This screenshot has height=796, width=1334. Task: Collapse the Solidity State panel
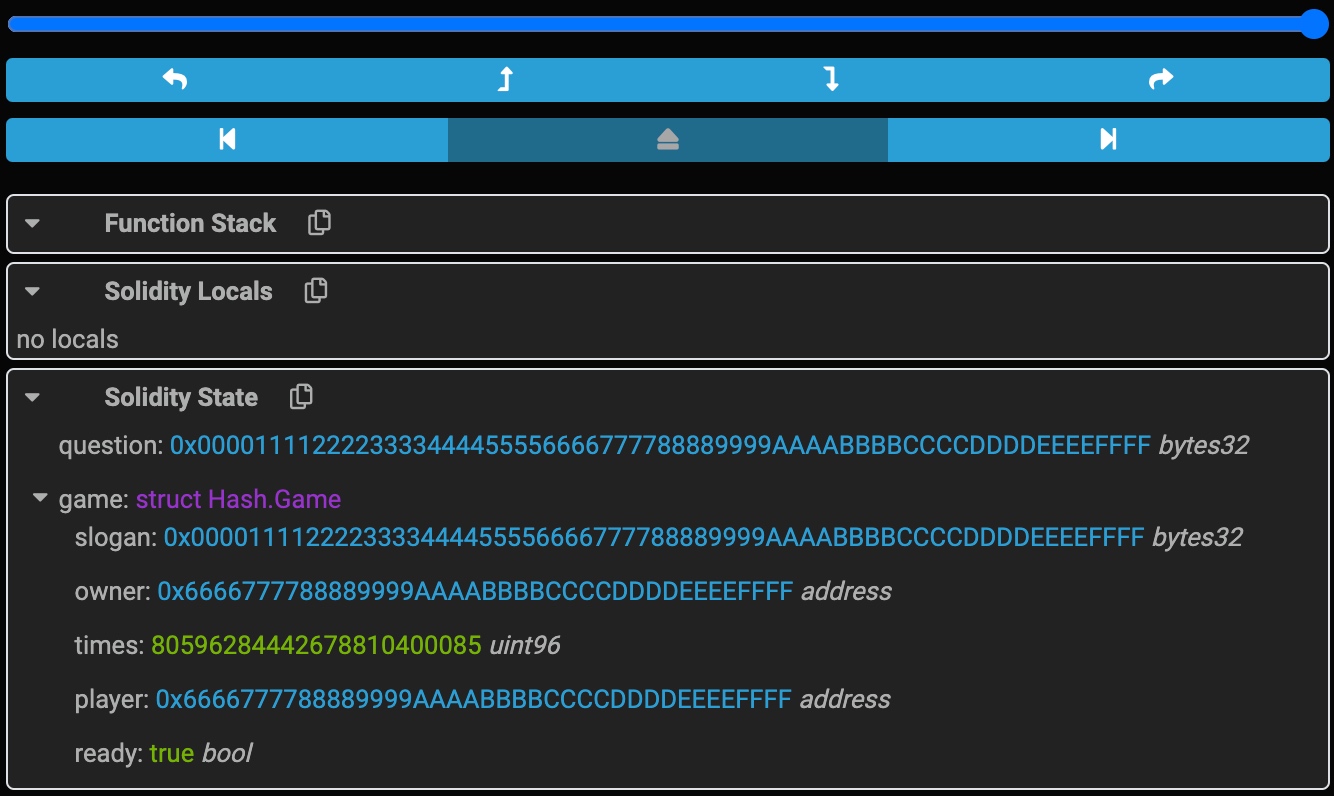click(x=32, y=397)
